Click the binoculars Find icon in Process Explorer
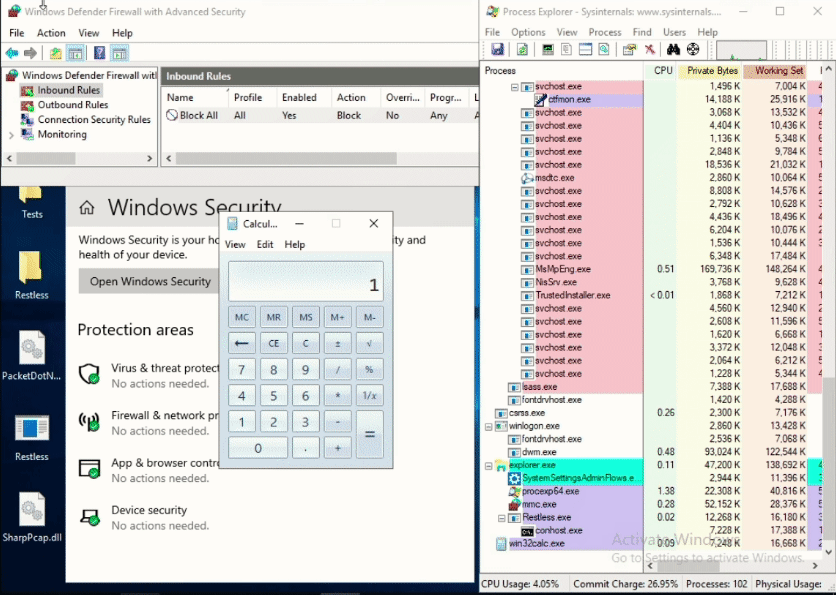The width and height of the screenshot is (836, 595). tap(673, 50)
